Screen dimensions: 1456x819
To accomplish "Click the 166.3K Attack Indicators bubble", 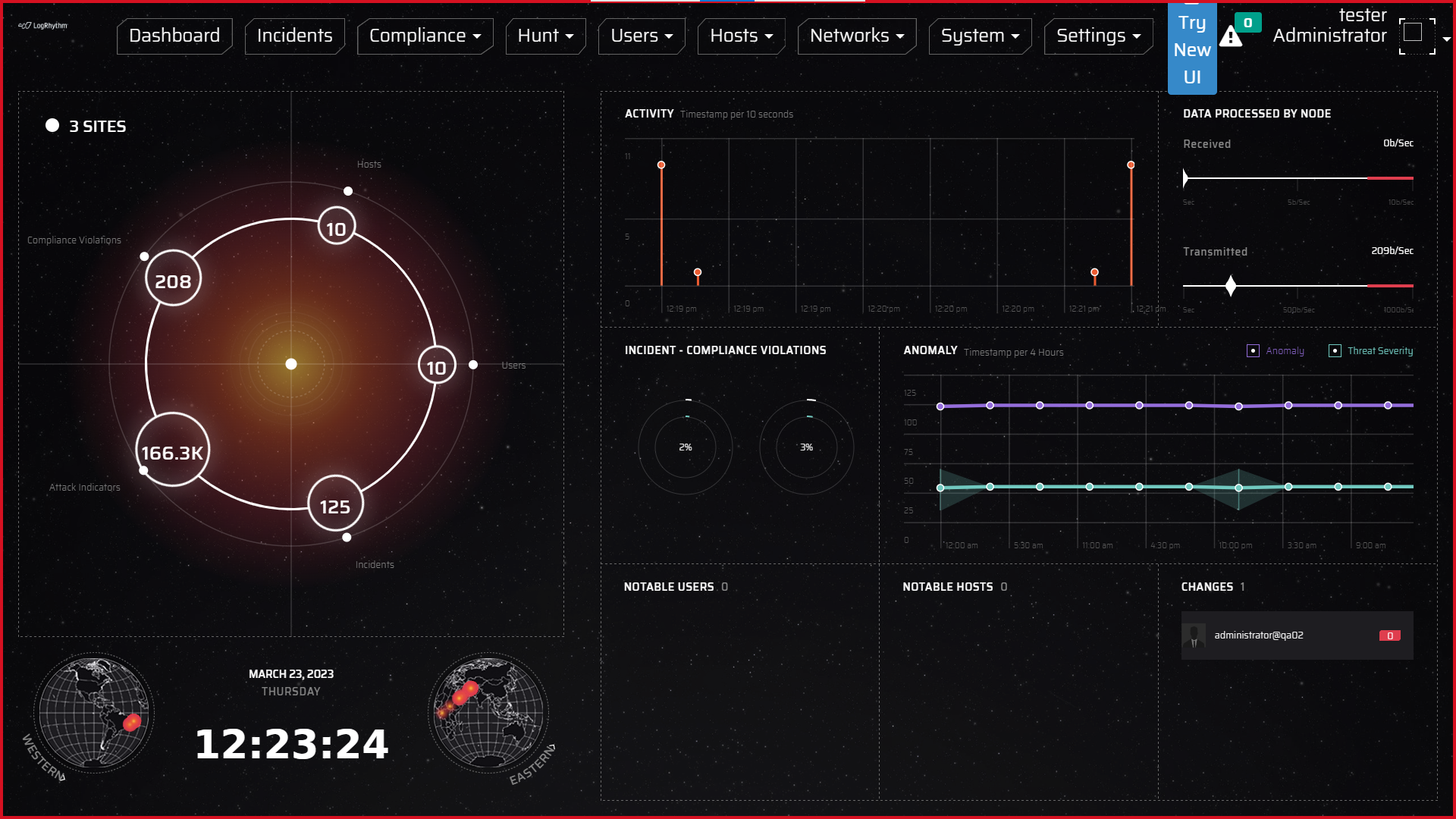I will [172, 452].
